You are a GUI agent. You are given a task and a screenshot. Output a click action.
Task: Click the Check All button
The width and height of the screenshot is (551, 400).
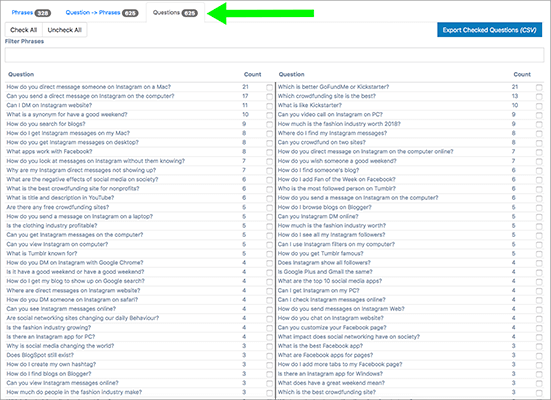24,30
